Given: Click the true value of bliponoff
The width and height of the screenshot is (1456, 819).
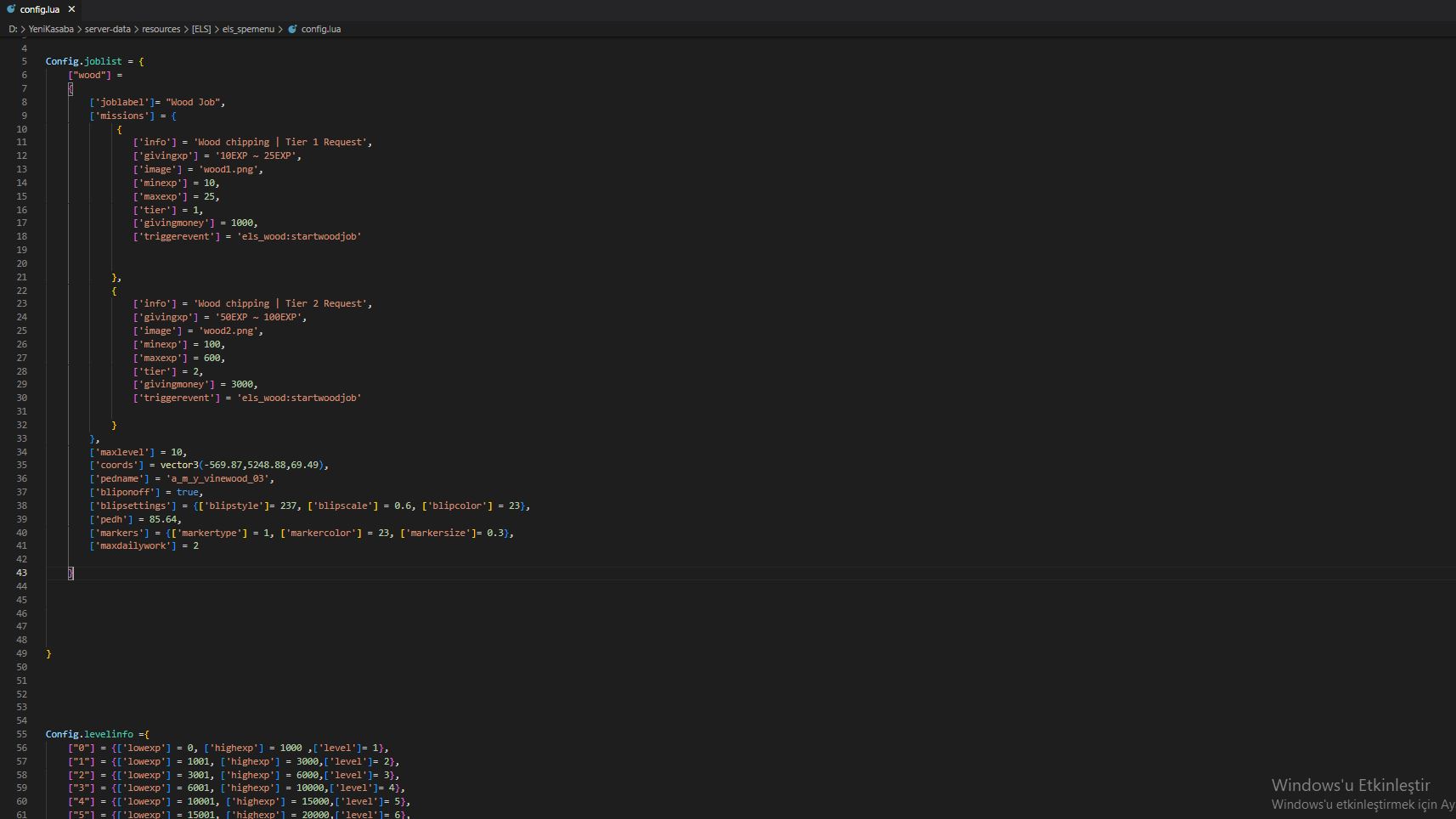Looking at the screenshot, I should 188,492.
